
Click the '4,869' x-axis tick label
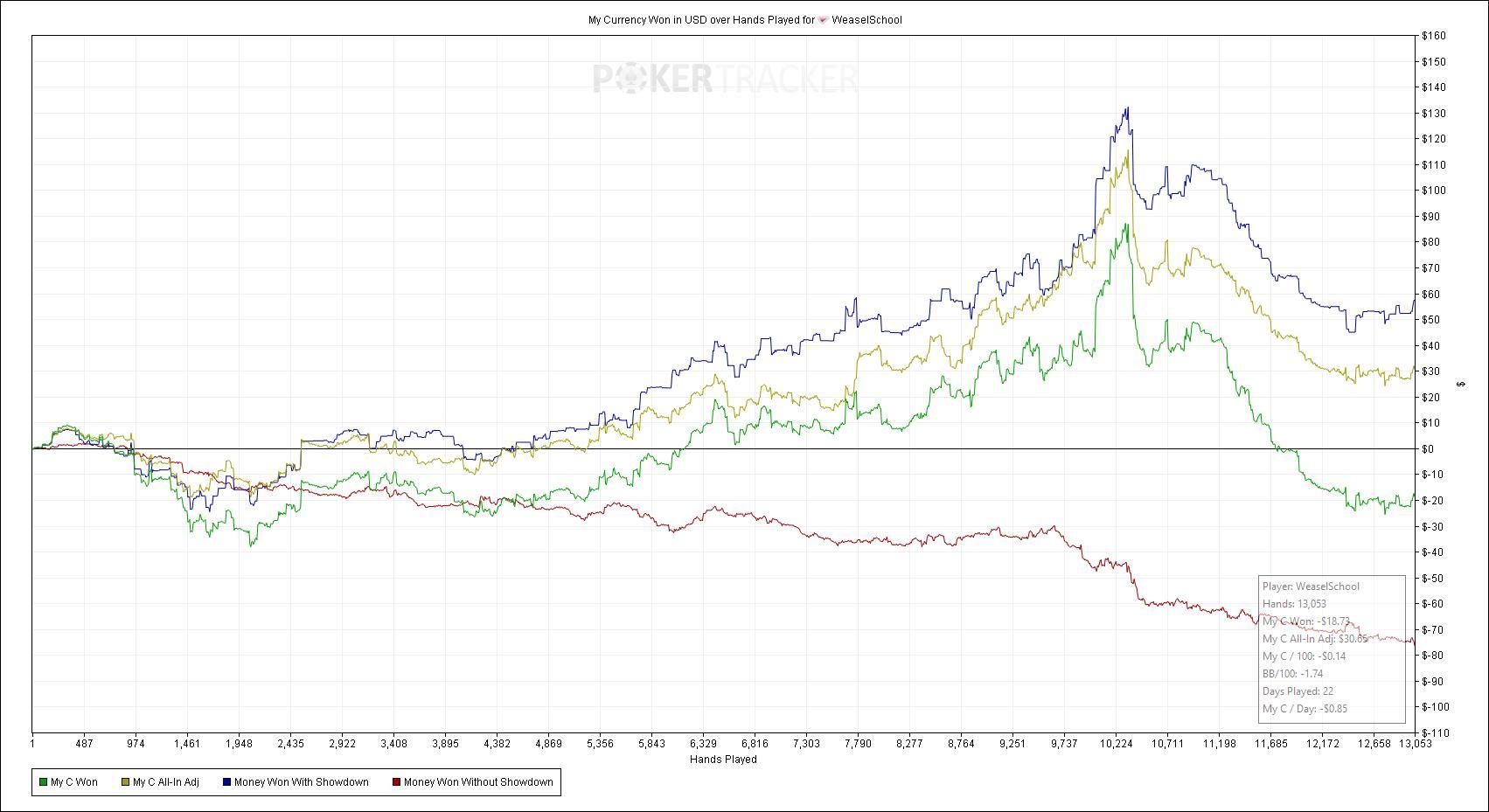point(548,744)
